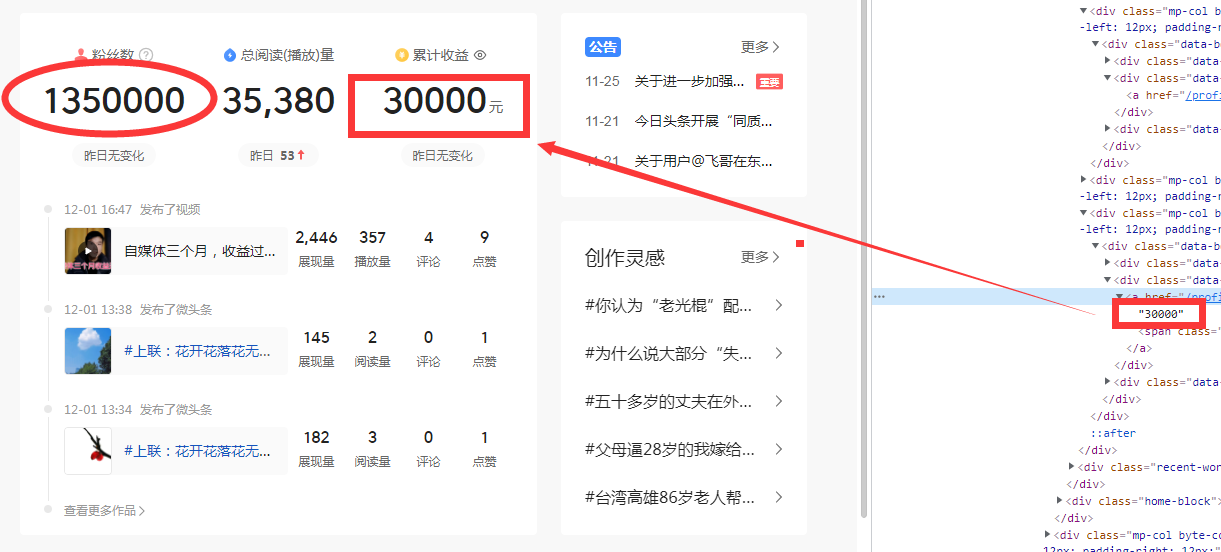The height and width of the screenshot is (552, 1221).
Task: Click the blue 公告 tag
Action: 603,47
